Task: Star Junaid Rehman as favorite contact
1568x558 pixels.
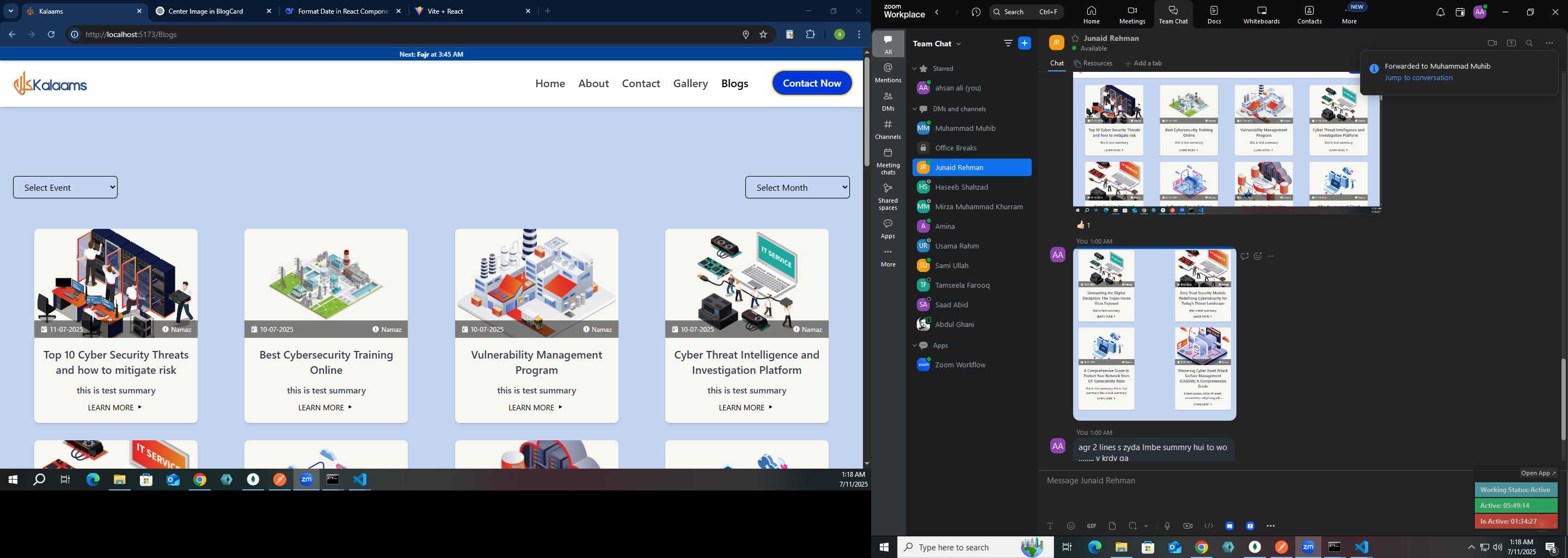Action: [x=1076, y=38]
